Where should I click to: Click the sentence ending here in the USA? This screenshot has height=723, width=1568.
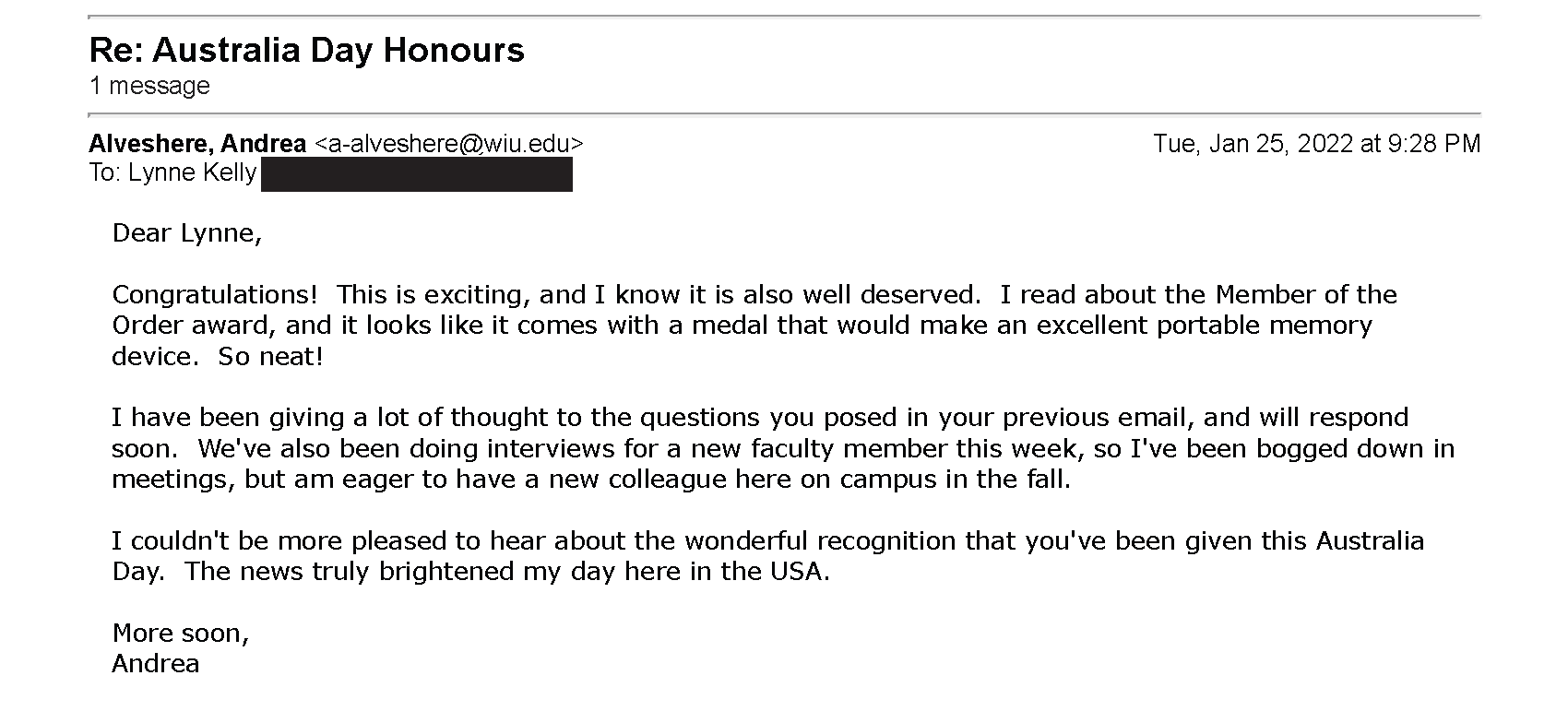click(x=507, y=572)
